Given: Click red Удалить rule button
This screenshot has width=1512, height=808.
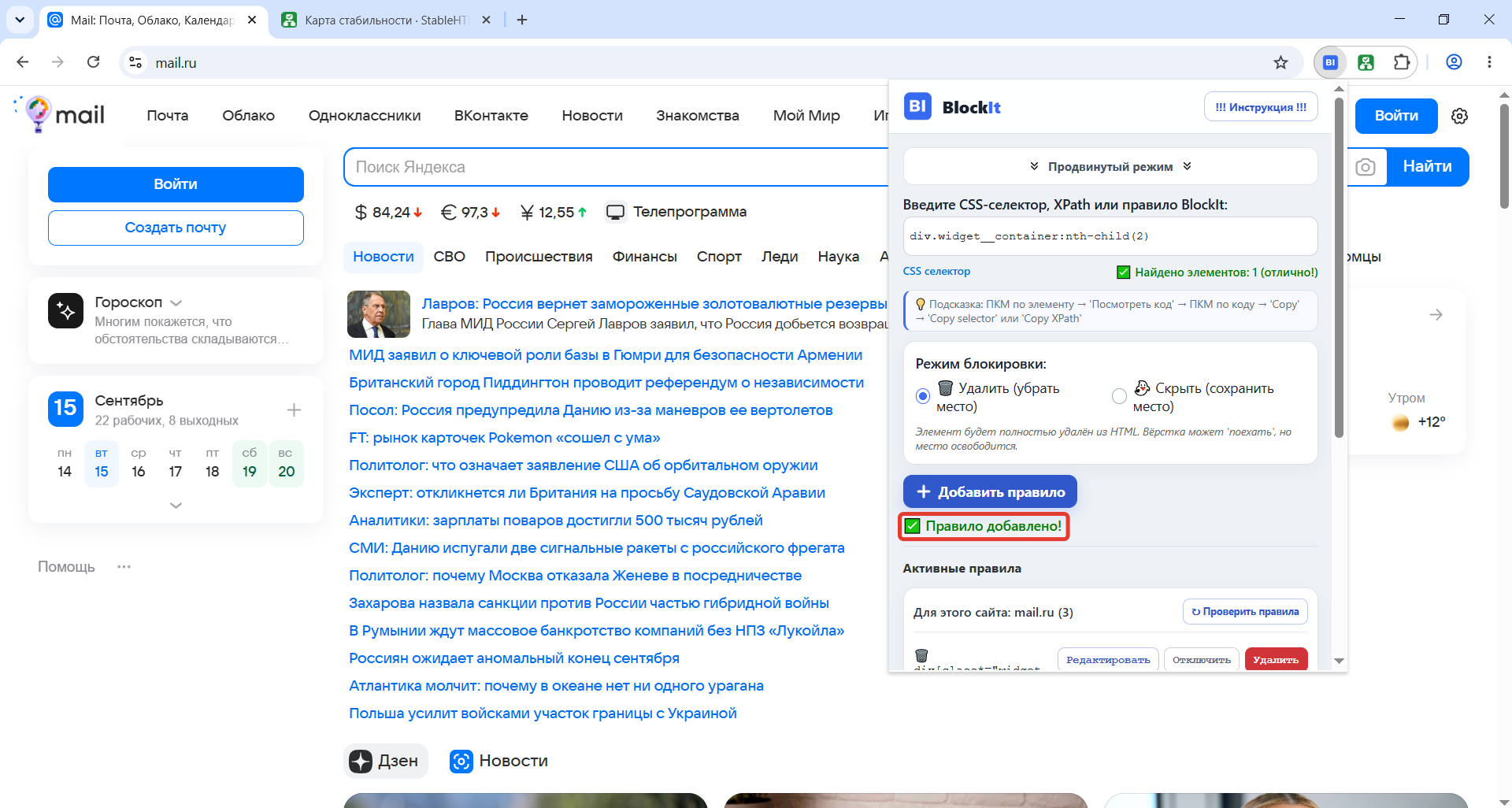Looking at the screenshot, I should [x=1276, y=659].
